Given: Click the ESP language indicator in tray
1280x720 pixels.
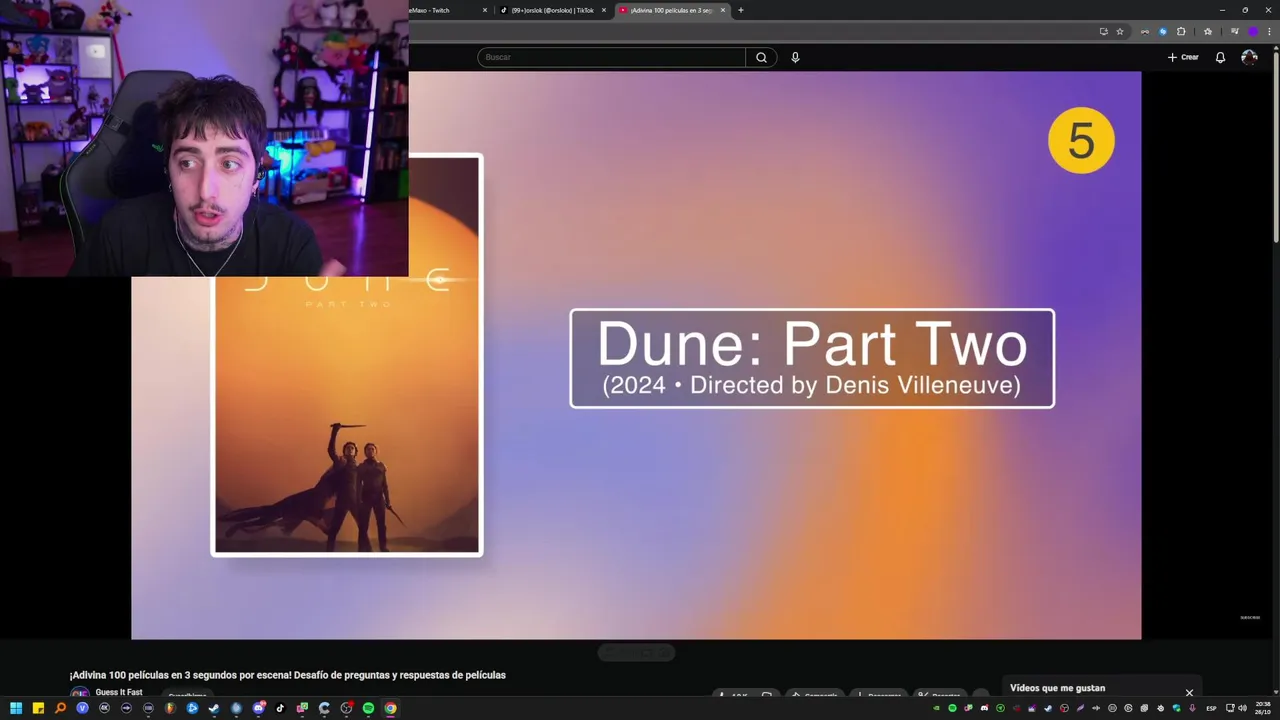Looking at the screenshot, I should [x=1211, y=708].
